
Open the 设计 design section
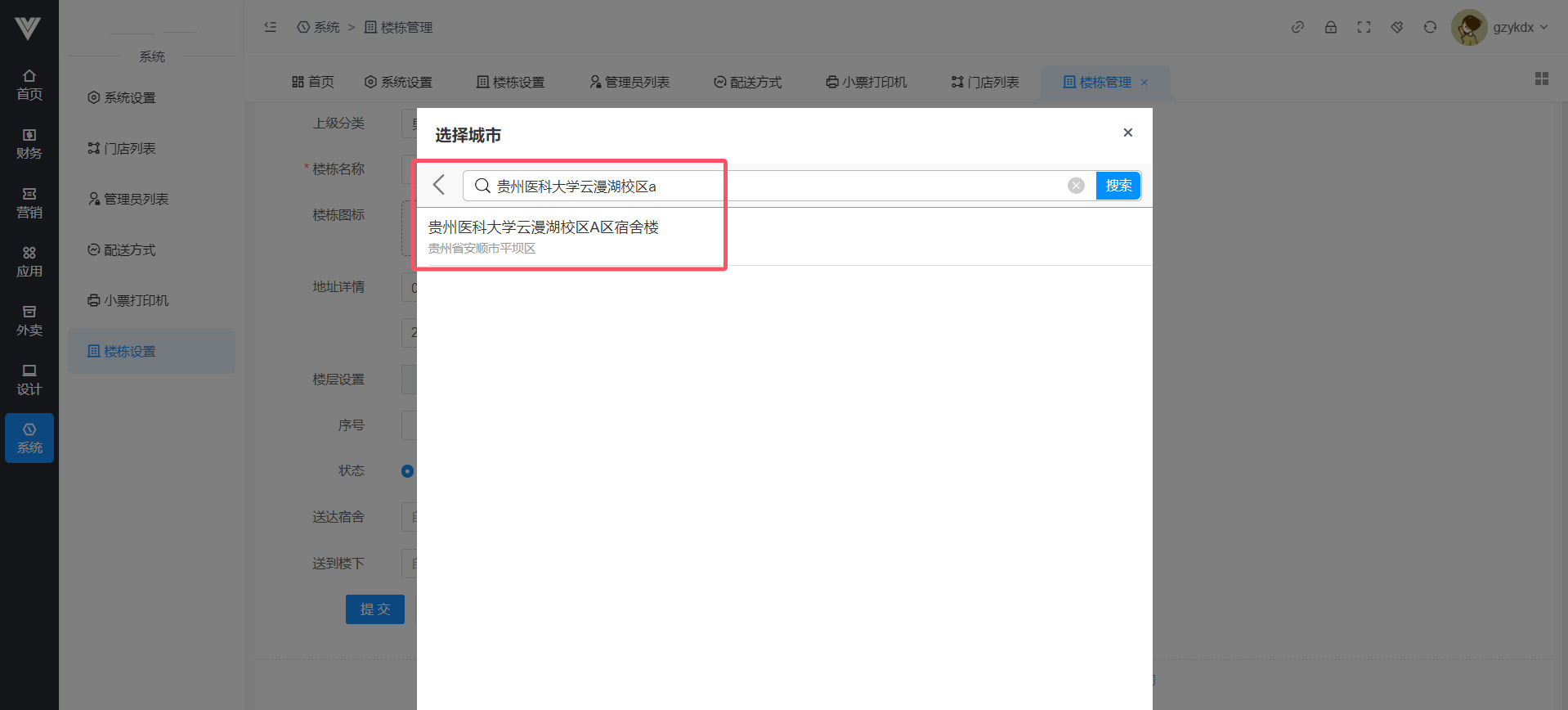(29, 380)
